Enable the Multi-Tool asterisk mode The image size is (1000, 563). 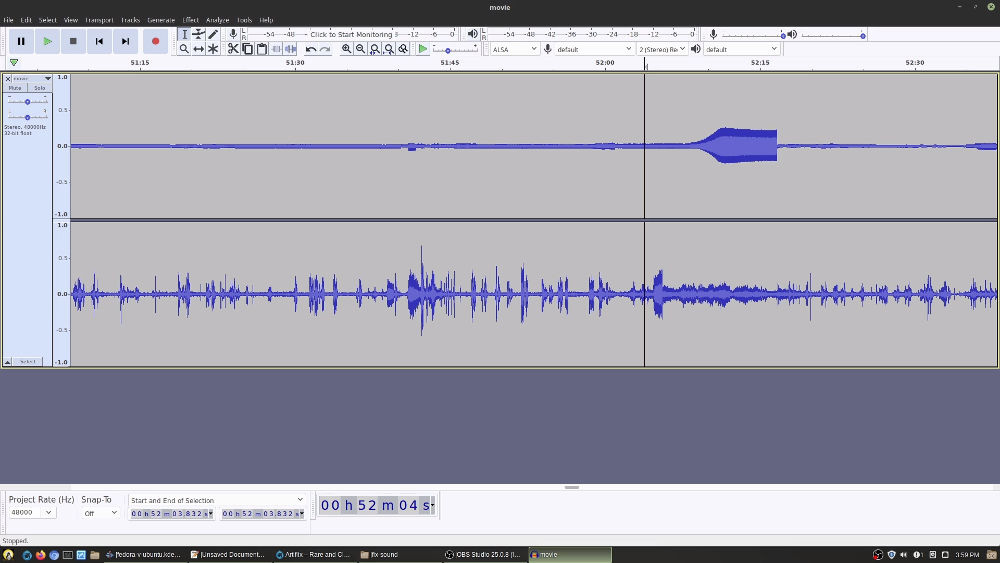tap(213, 49)
